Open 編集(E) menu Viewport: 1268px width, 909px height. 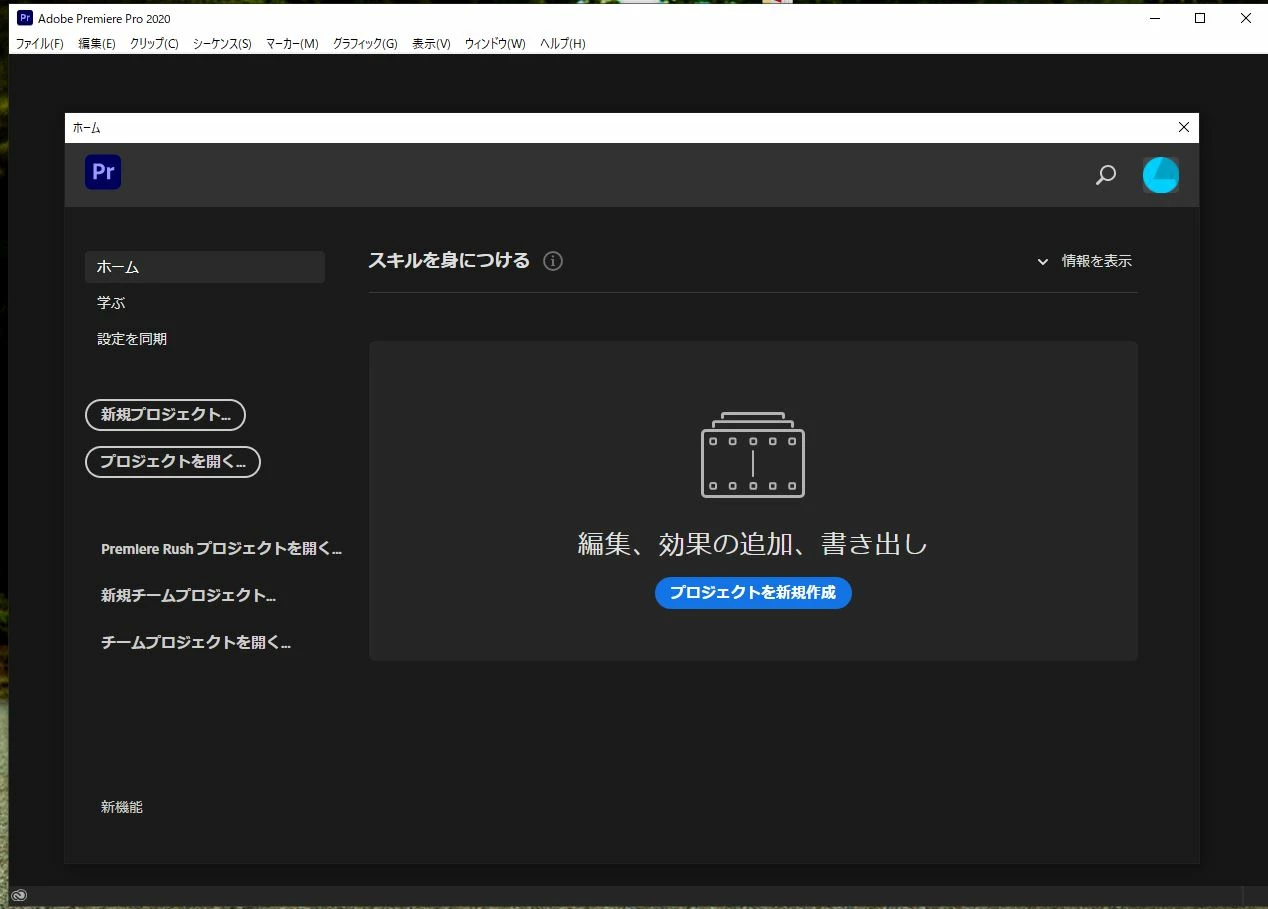click(97, 44)
